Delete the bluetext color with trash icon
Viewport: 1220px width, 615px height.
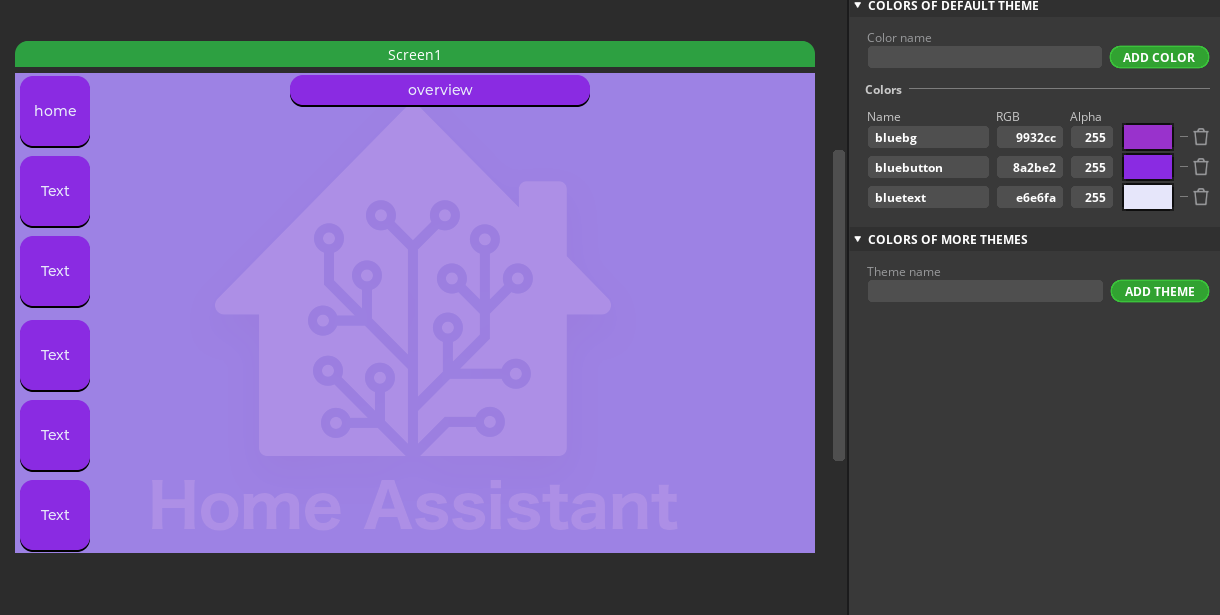point(1201,197)
